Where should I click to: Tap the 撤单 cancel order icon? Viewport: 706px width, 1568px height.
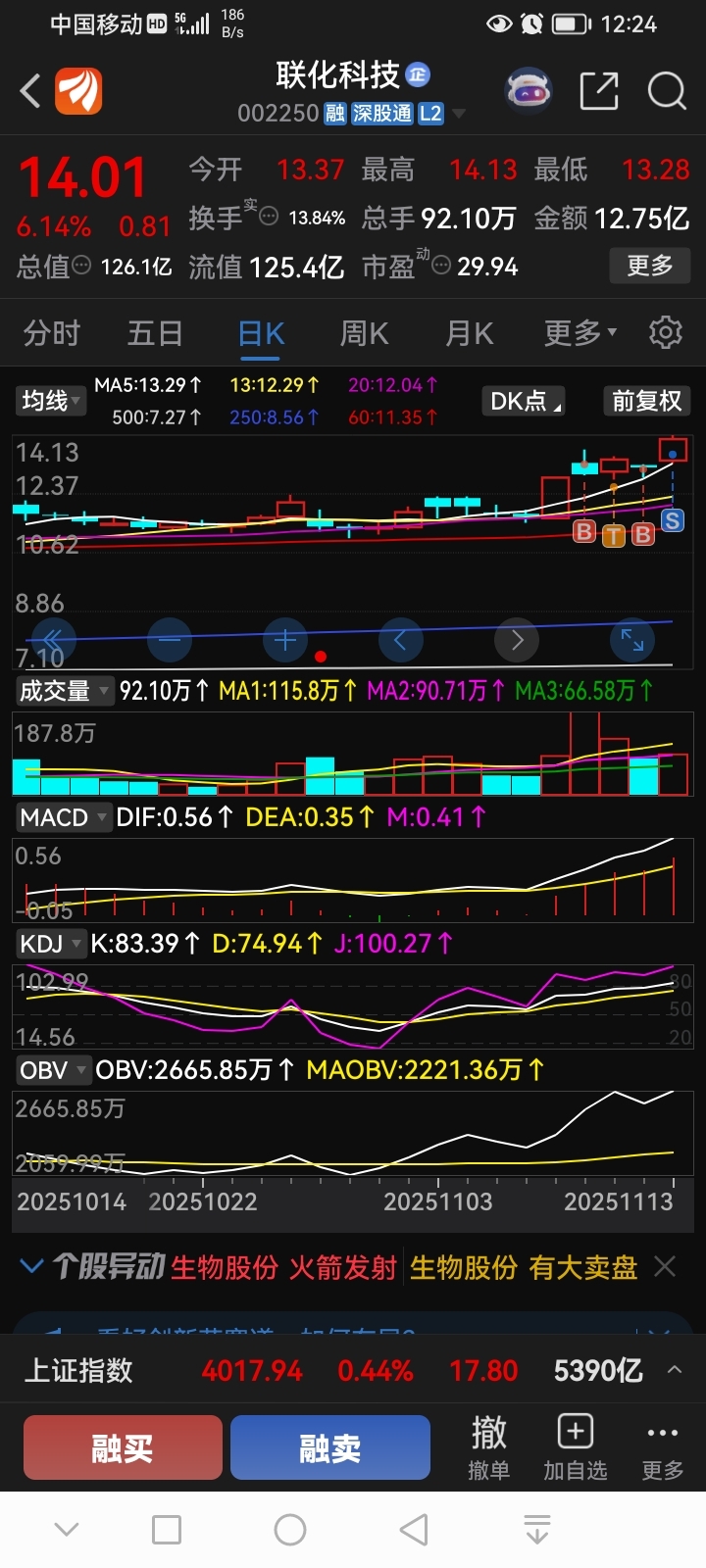coord(488,1446)
